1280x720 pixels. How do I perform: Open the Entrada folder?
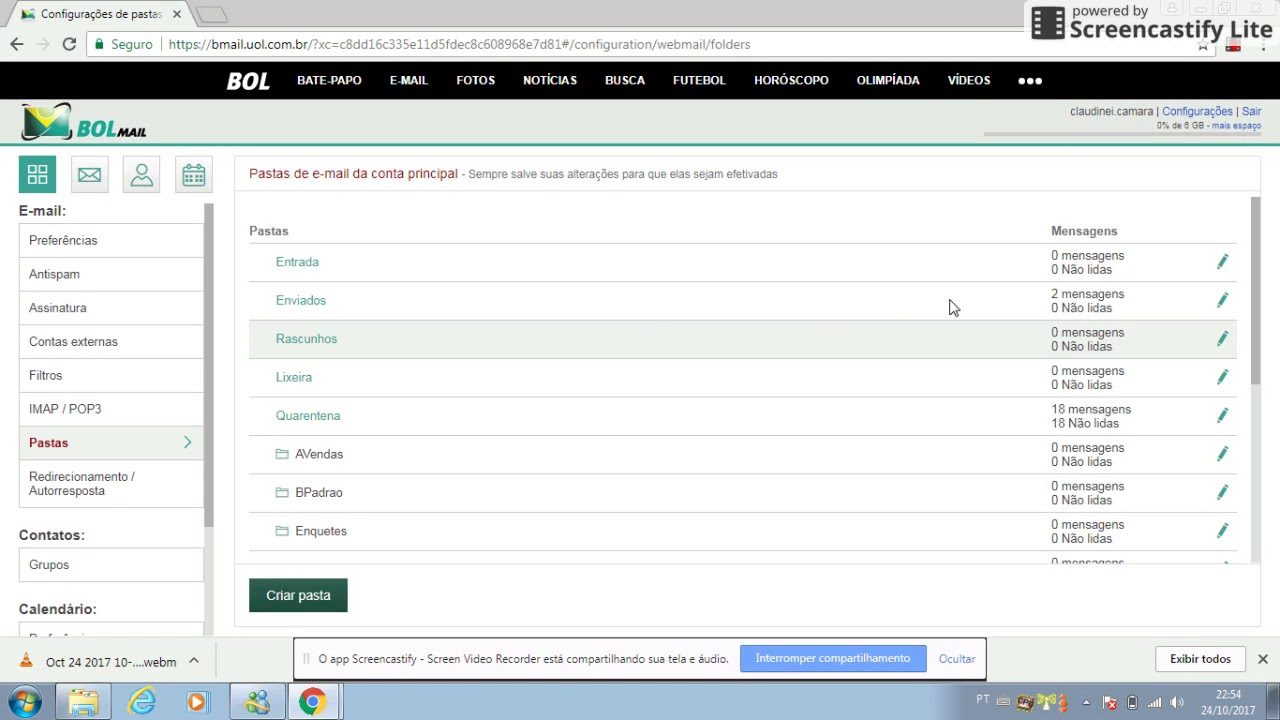(x=297, y=262)
